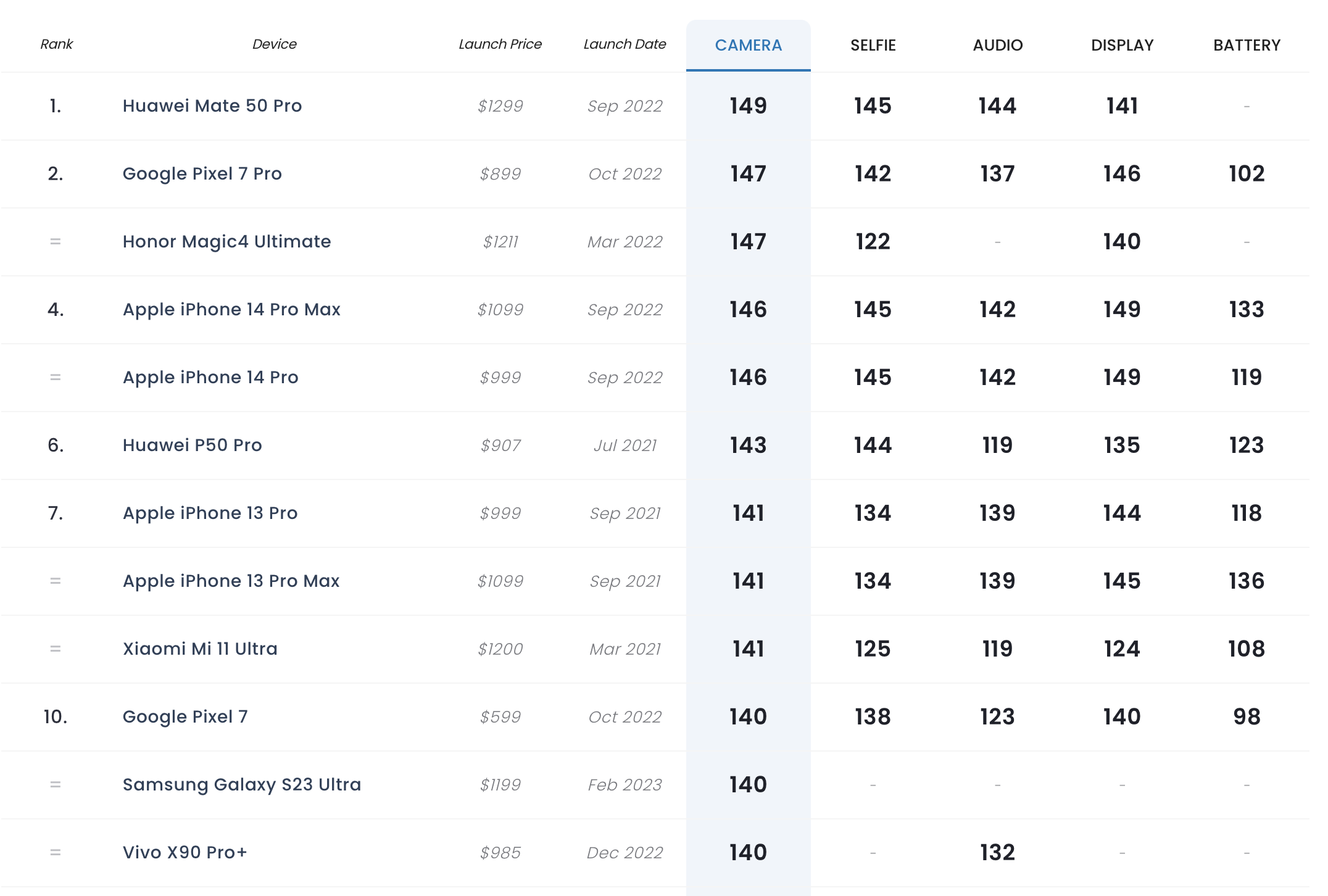The image size is (1328, 896).
Task: Switch to the CAMERA tab
Action: point(748,45)
